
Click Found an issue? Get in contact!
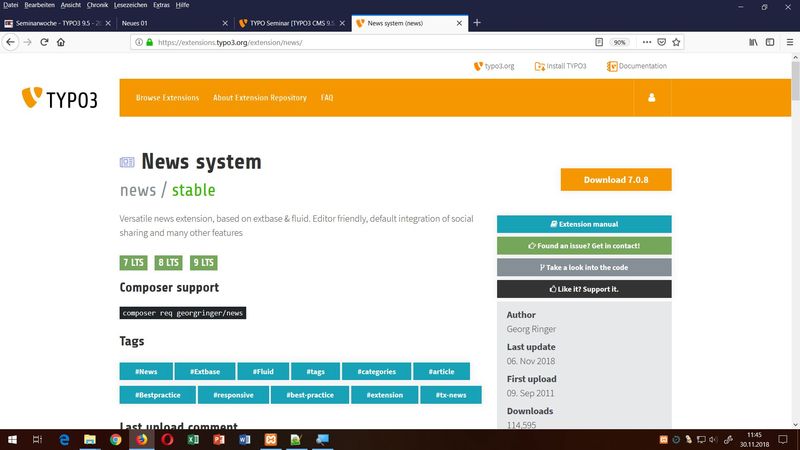584,245
